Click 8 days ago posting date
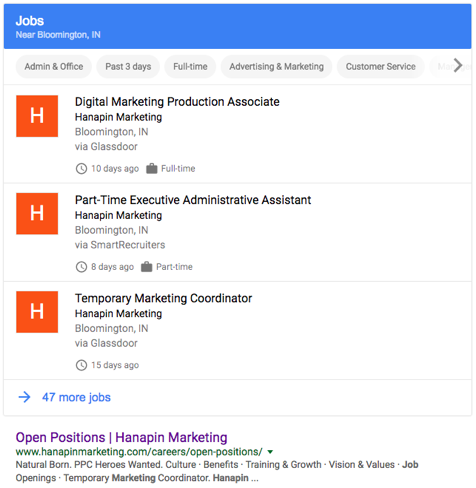 coord(113,267)
